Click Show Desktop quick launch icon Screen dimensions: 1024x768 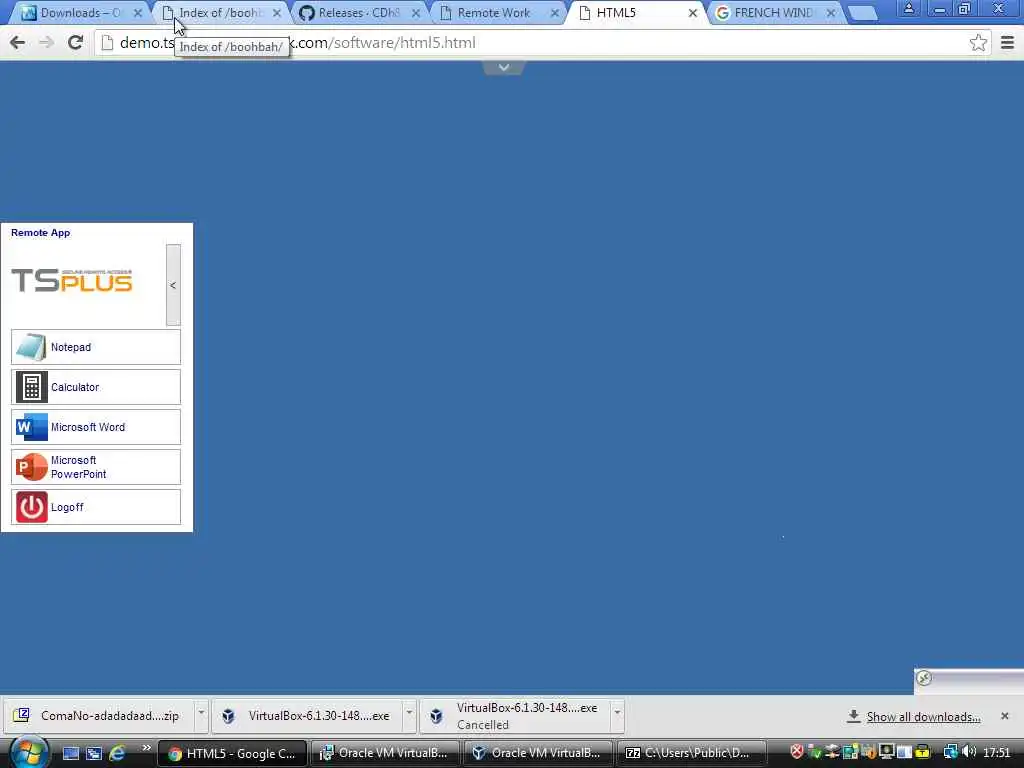pyautogui.click(x=71, y=753)
